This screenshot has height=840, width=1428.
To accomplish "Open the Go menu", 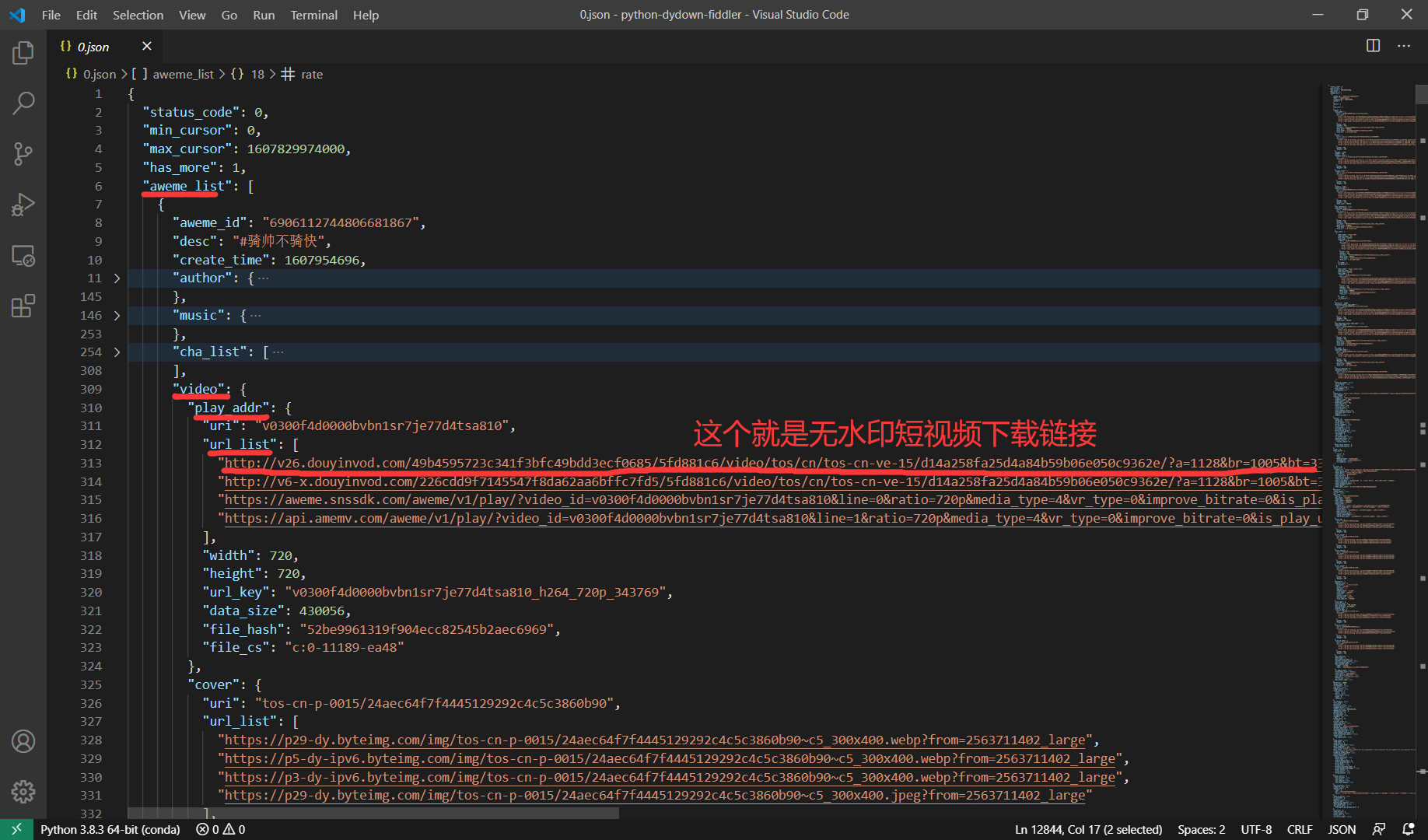I will pyautogui.click(x=229, y=15).
